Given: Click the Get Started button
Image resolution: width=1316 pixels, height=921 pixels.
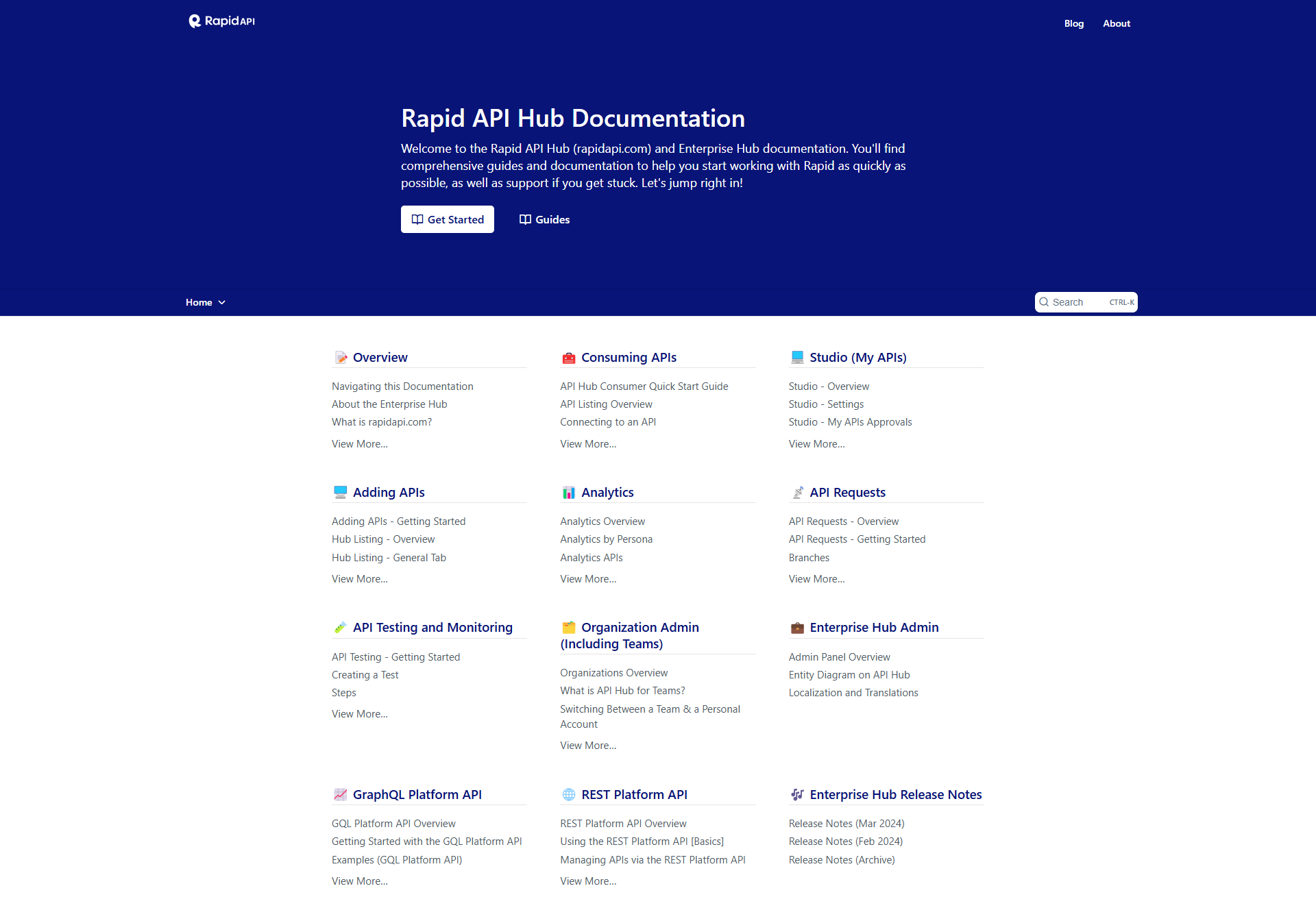Looking at the screenshot, I should [447, 219].
